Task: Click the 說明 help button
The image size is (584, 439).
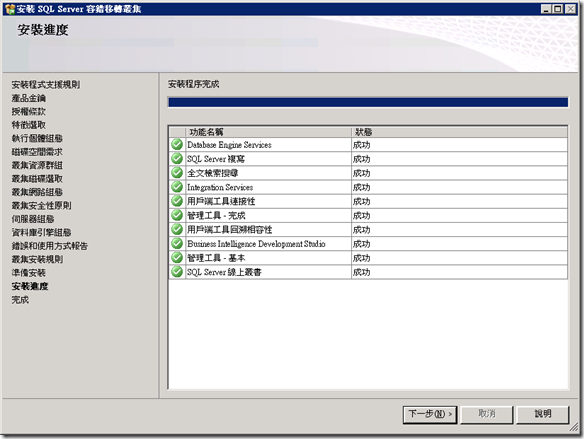Action: click(x=542, y=414)
